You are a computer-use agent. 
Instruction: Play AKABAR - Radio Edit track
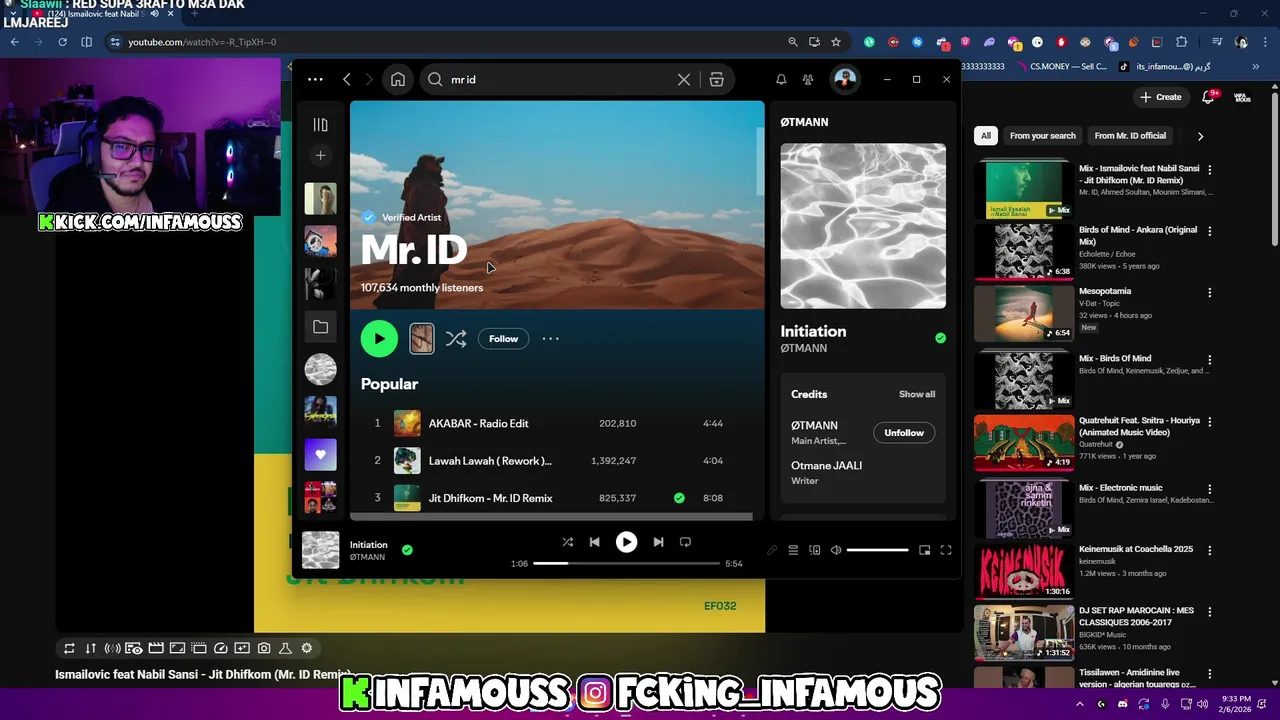tap(555, 423)
